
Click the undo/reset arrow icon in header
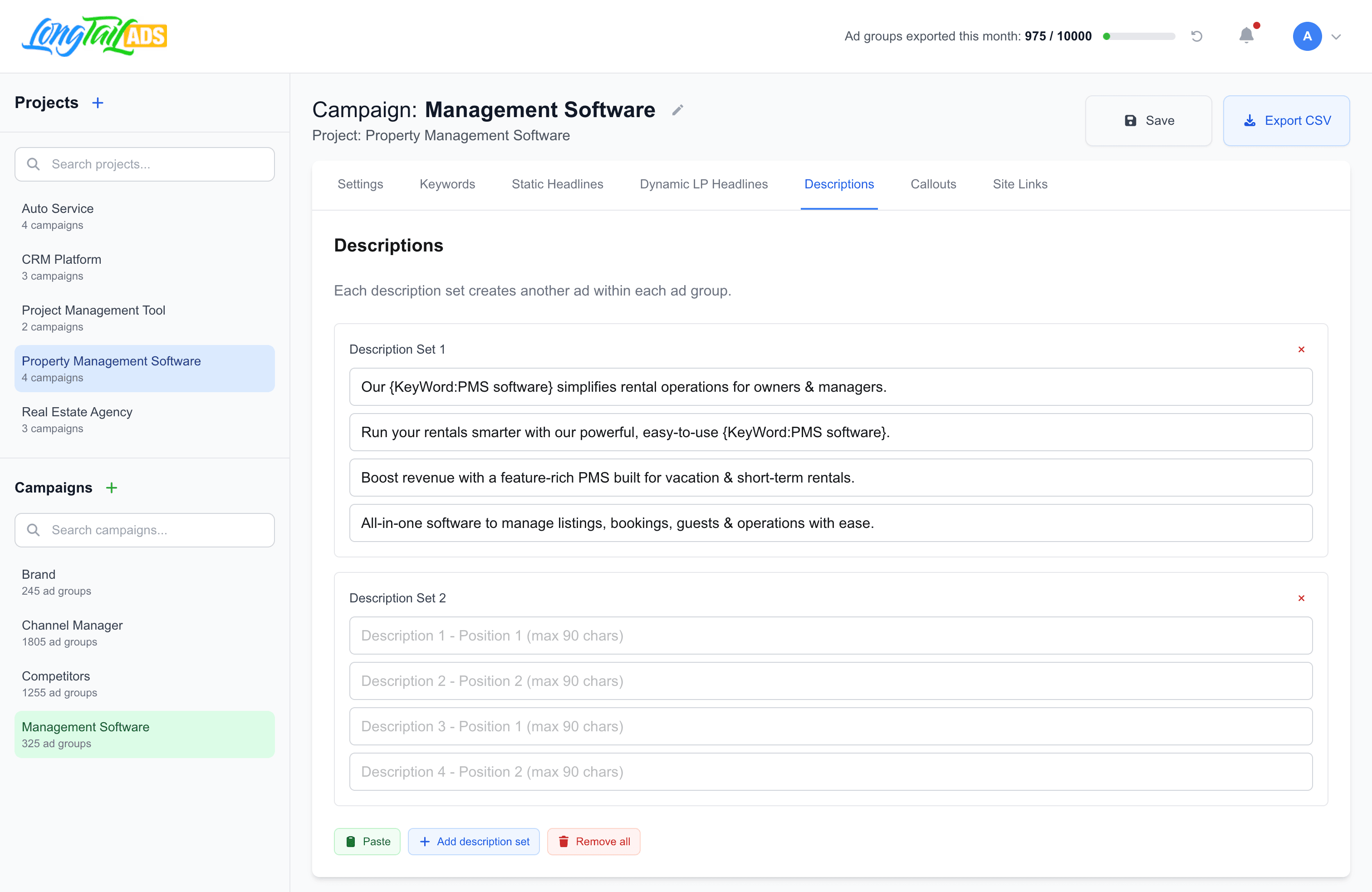(x=1197, y=36)
